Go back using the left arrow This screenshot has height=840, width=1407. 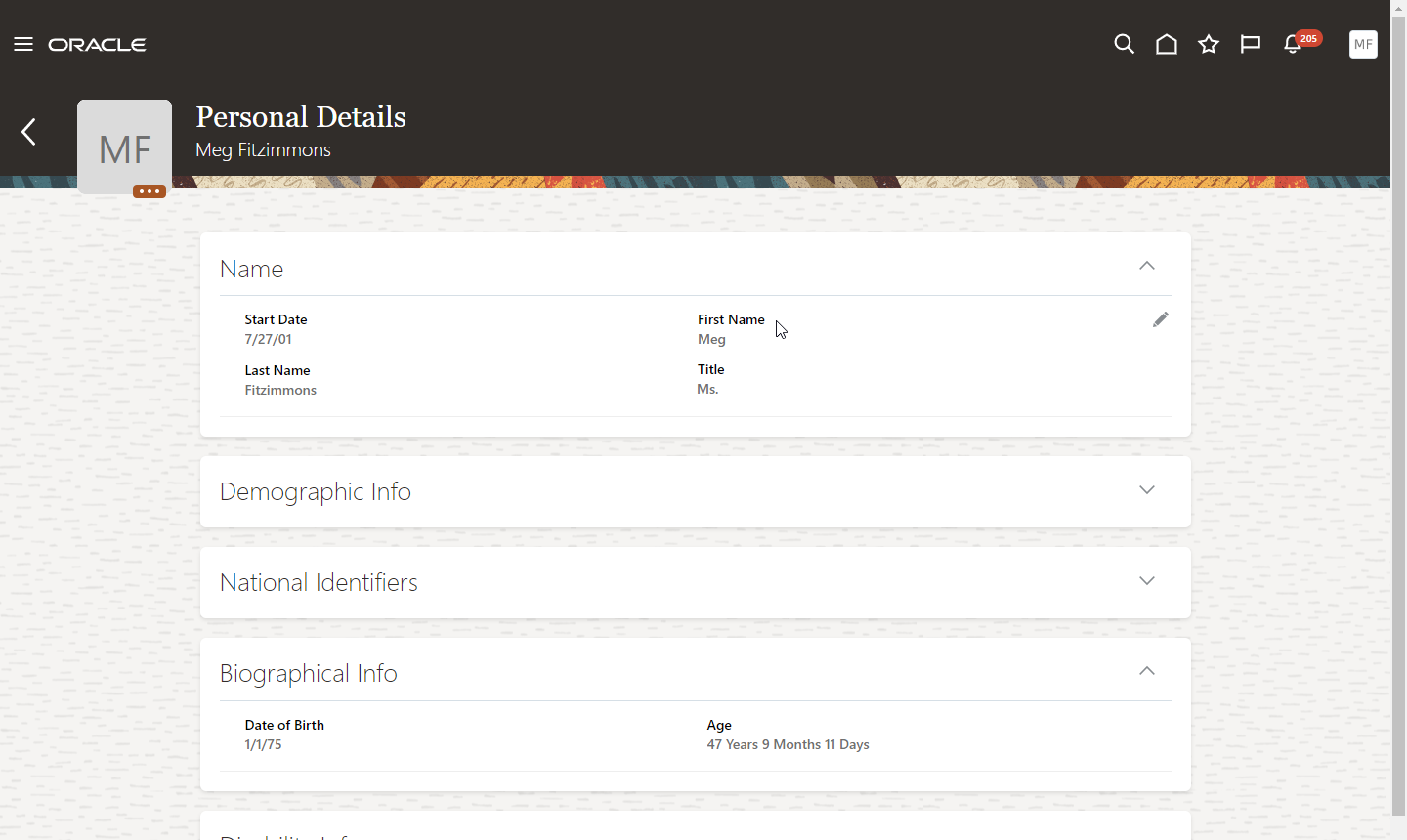[29, 132]
